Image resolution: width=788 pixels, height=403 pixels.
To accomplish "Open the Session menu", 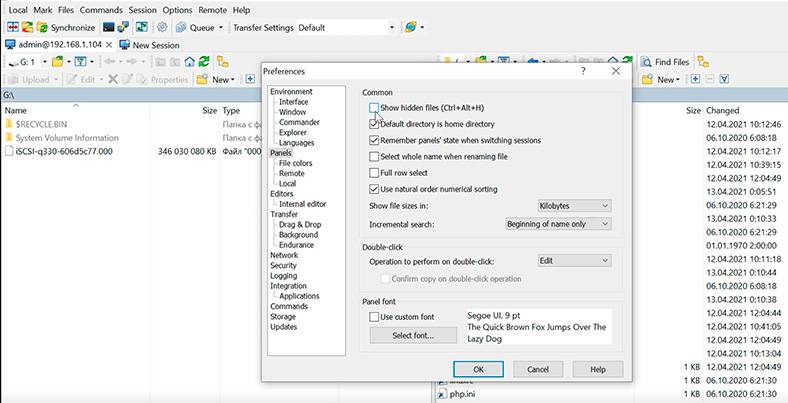I will (143, 10).
